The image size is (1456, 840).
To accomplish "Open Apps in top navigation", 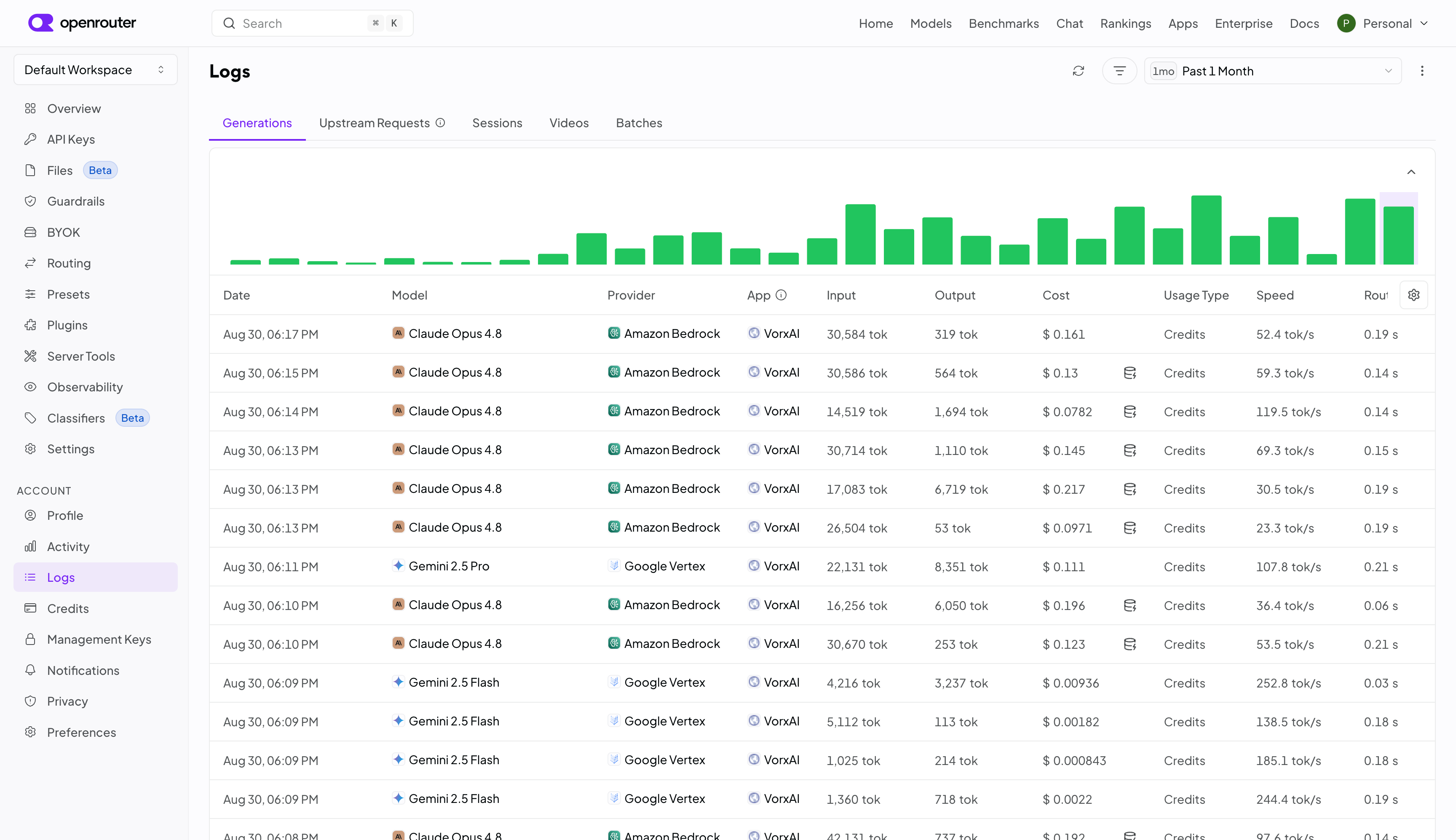I will tap(1183, 24).
